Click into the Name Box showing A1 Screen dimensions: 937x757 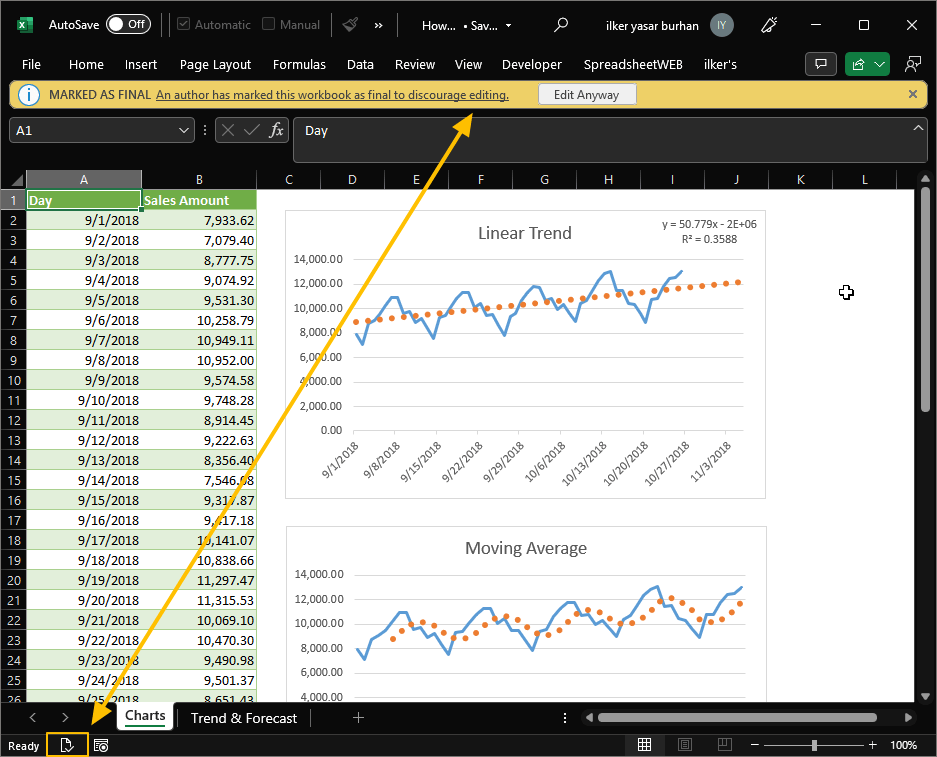tap(93, 130)
